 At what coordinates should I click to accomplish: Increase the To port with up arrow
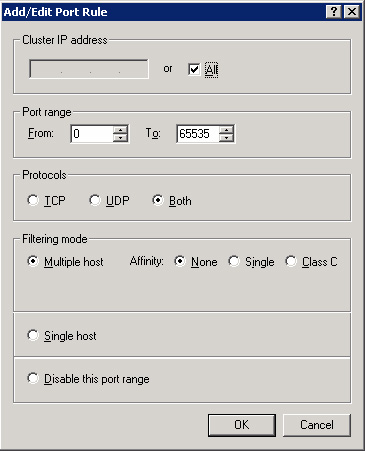[226, 130]
